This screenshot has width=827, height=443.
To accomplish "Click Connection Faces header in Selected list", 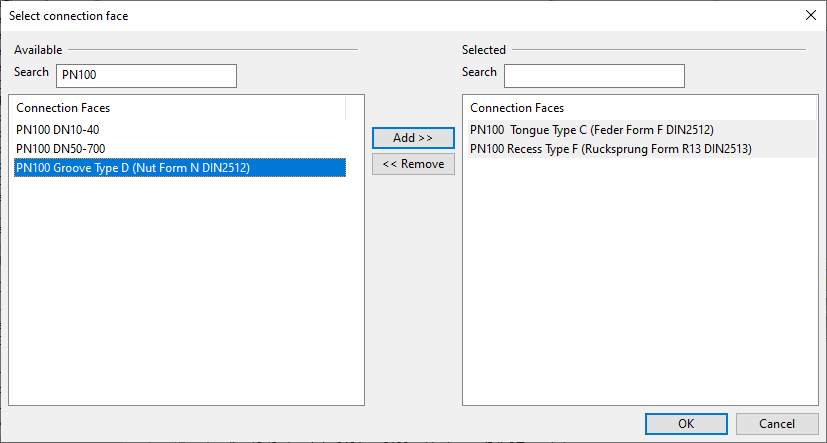I will [517, 107].
